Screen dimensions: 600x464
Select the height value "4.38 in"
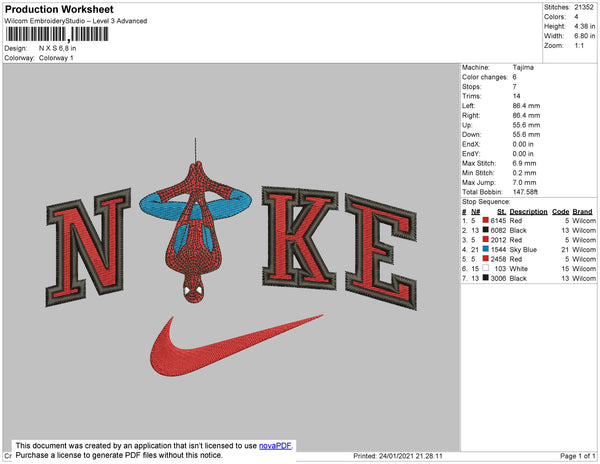(585, 26)
